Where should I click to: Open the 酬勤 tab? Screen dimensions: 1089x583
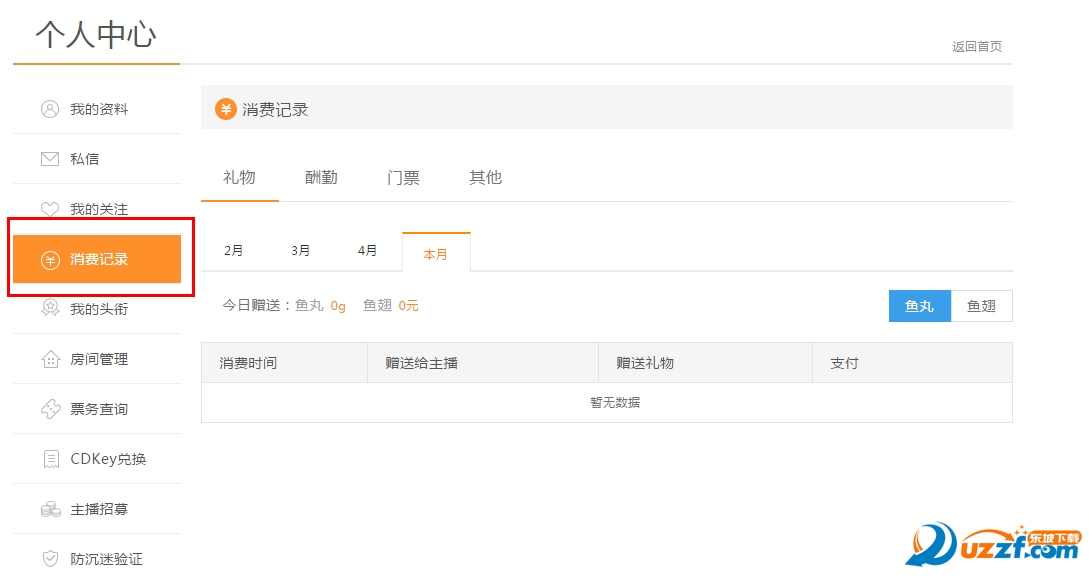(321, 178)
